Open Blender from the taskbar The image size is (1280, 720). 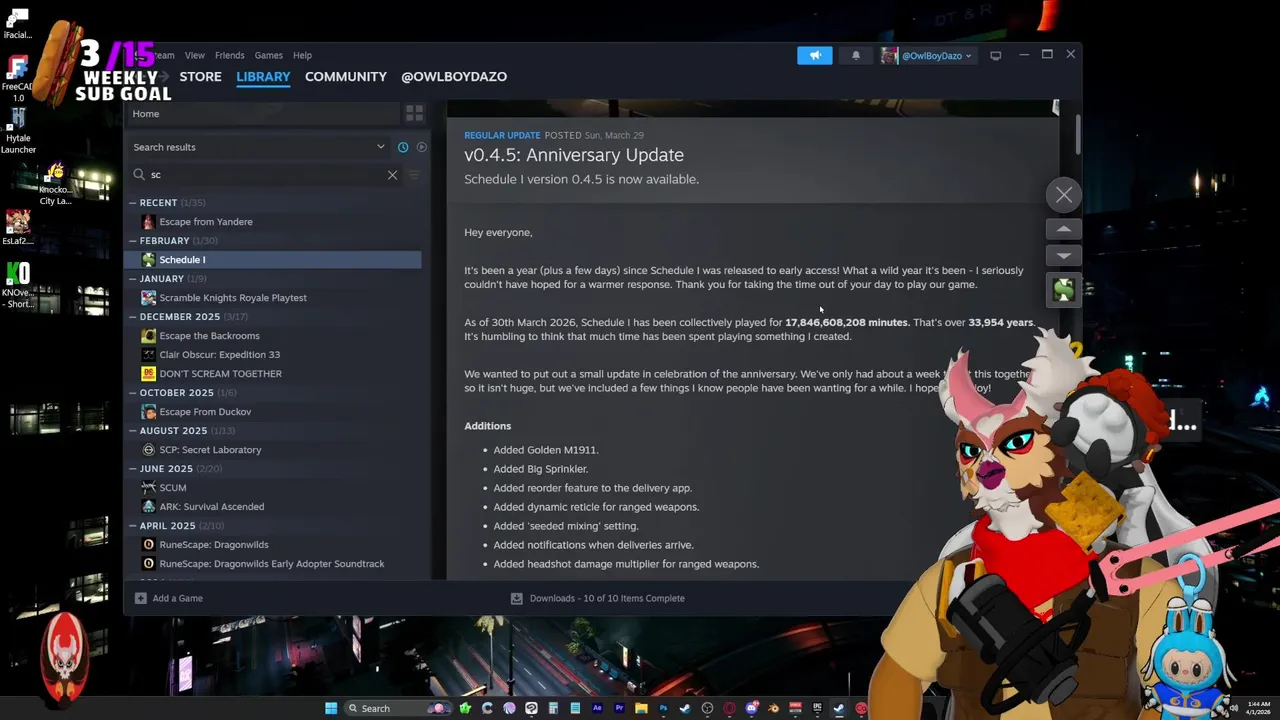click(x=774, y=708)
